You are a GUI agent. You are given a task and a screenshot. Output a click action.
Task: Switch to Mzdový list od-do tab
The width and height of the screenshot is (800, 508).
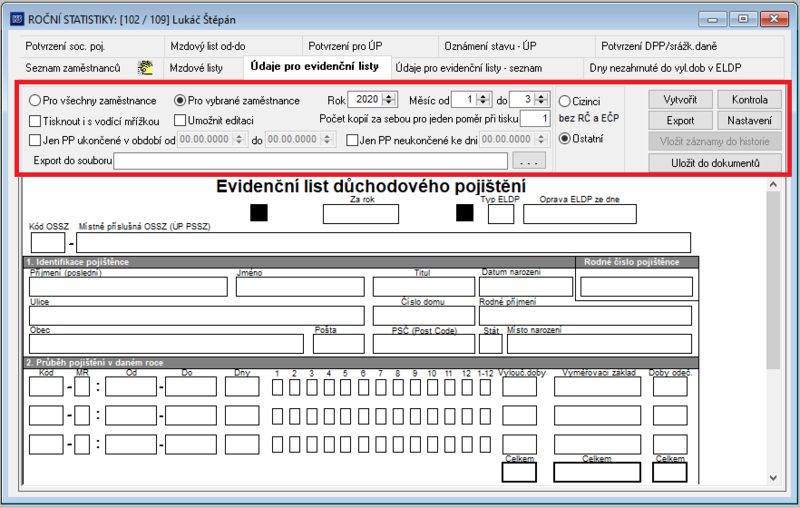(234, 46)
